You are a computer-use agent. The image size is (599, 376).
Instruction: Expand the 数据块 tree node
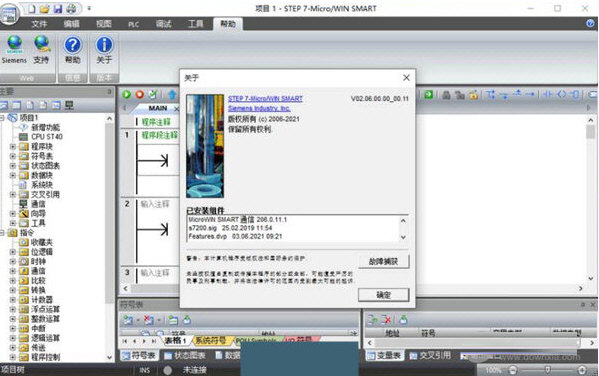(13, 175)
